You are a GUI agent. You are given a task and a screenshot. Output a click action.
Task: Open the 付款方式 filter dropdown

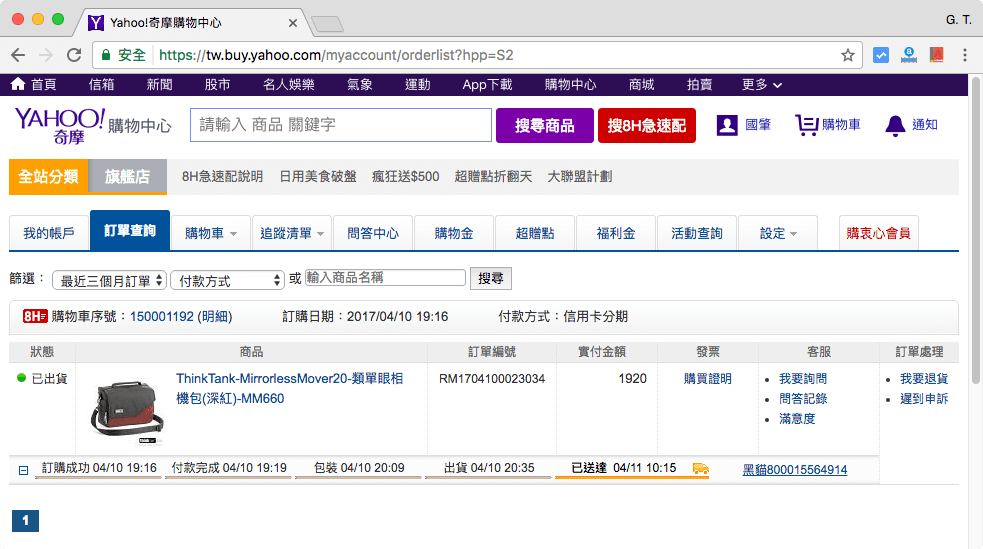228,280
